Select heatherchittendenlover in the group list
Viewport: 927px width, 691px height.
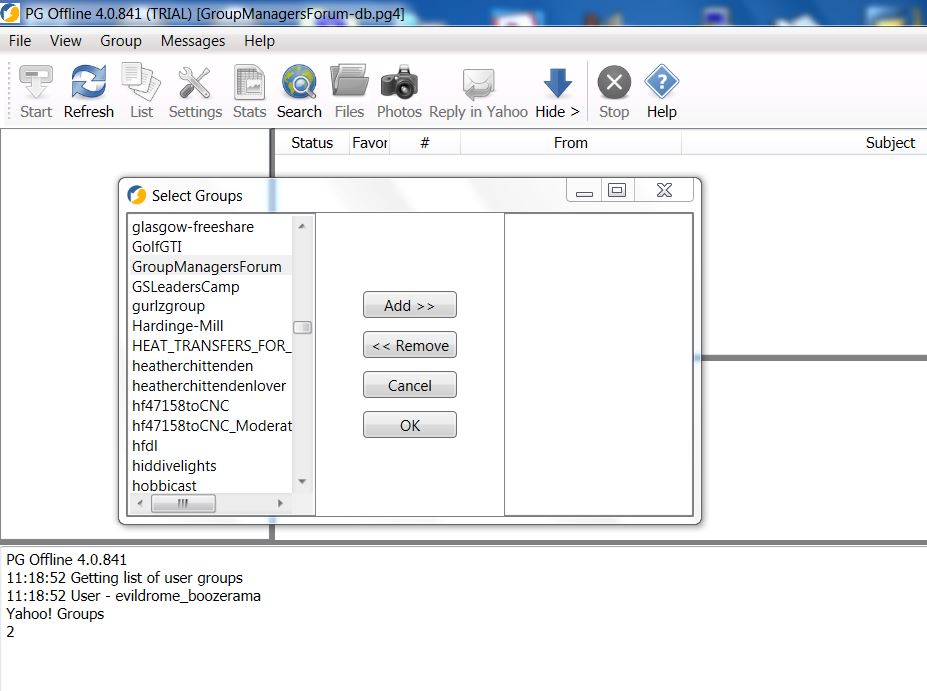(x=210, y=386)
